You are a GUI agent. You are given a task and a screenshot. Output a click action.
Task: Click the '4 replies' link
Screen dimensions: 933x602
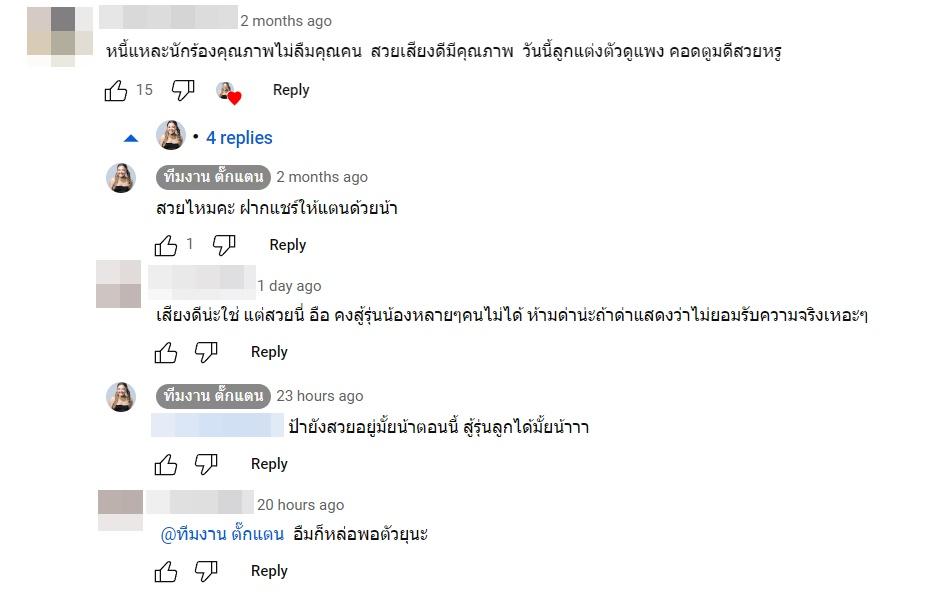coord(239,138)
